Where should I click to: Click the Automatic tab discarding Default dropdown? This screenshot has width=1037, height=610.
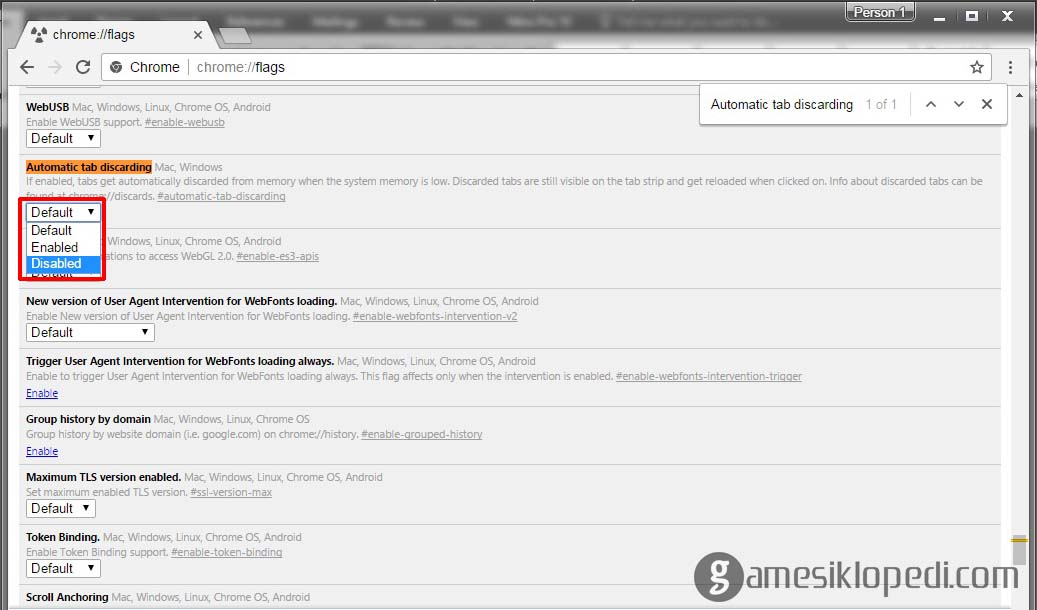point(63,212)
